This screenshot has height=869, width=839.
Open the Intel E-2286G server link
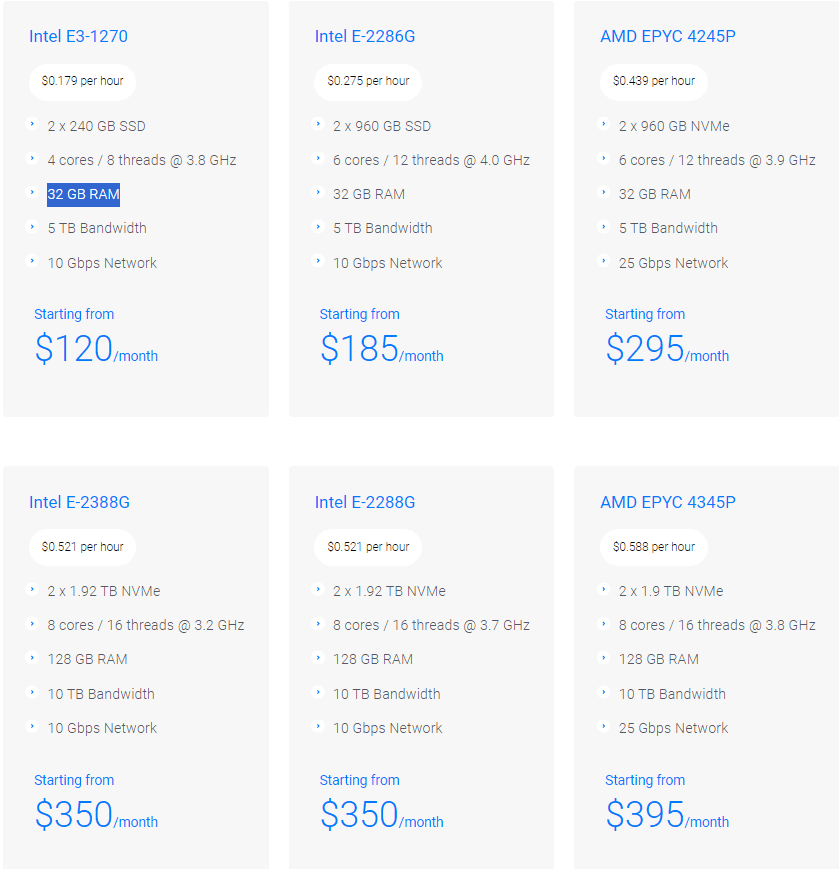[x=365, y=37]
